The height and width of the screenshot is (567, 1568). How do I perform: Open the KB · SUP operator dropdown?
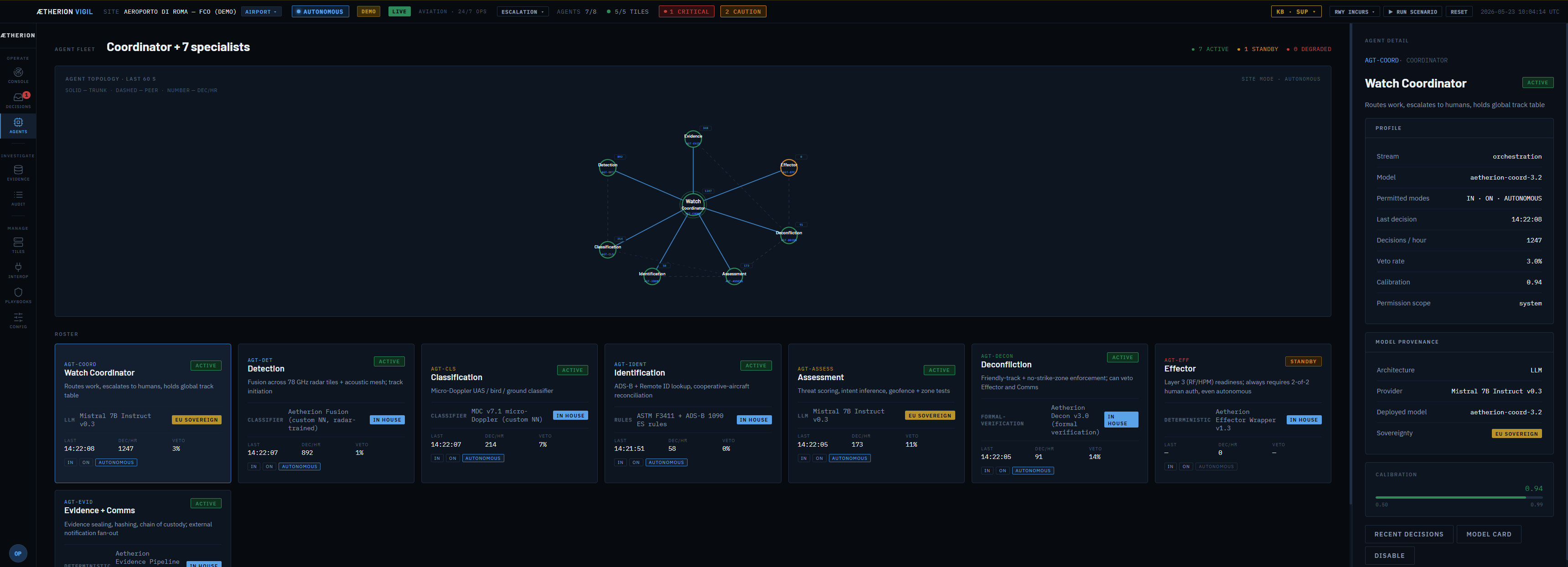coord(1296,11)
